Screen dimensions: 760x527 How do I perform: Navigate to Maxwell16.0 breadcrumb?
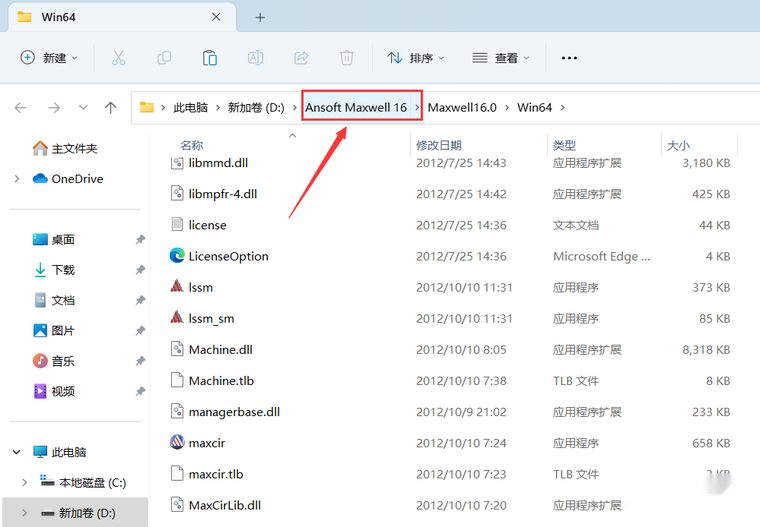[x=462, y=108]
